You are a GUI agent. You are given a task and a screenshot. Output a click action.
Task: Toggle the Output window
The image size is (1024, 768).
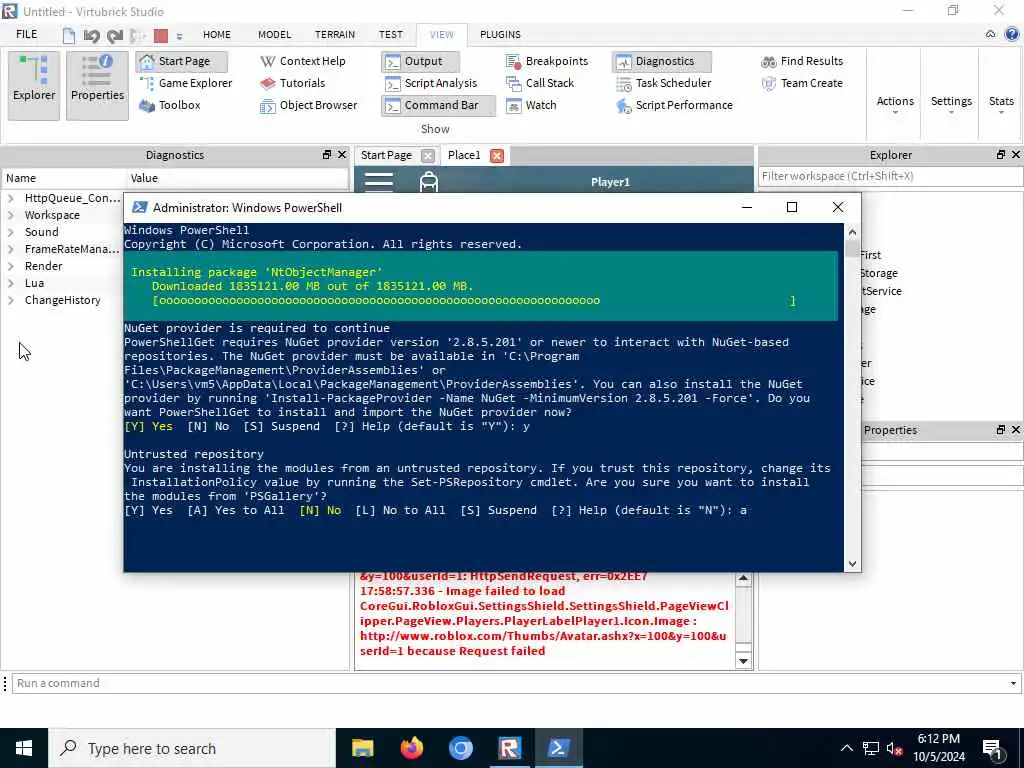point(420,61)
